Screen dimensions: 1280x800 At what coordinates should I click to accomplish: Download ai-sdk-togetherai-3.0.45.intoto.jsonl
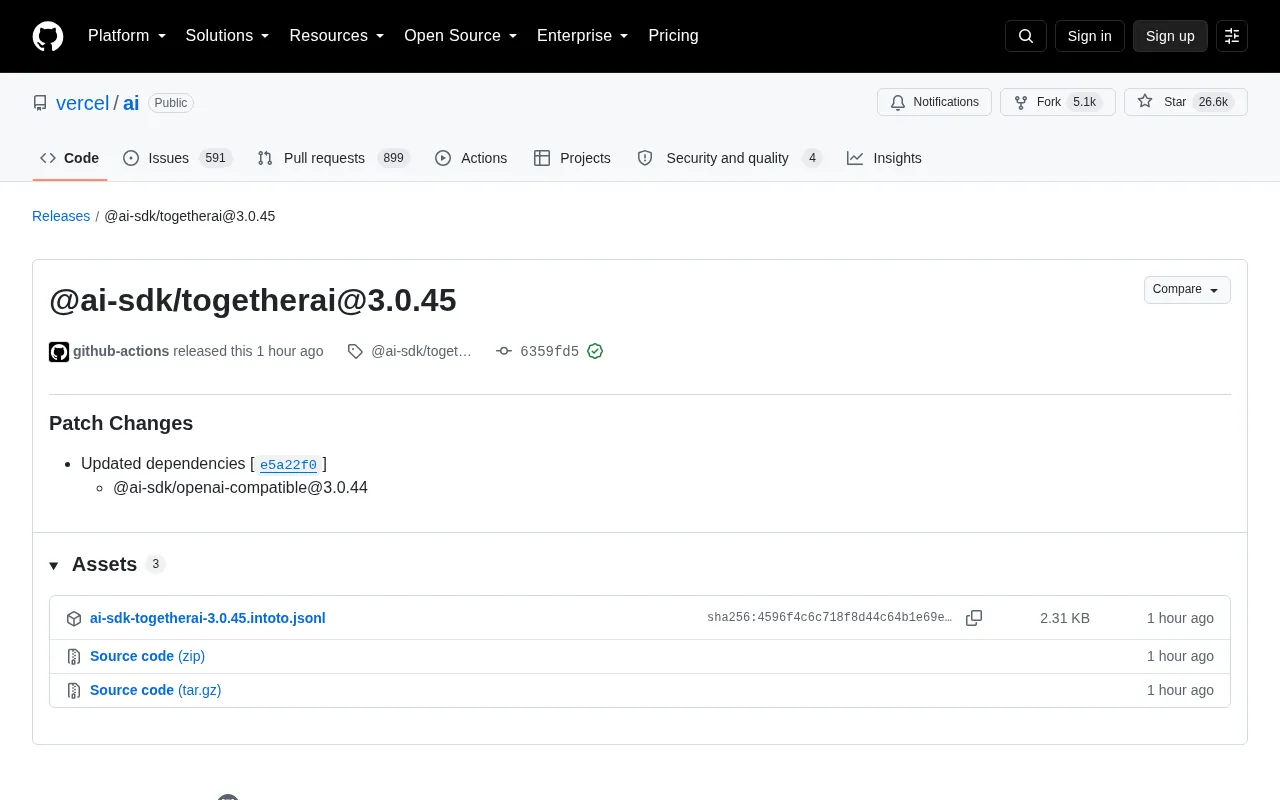(x=208, y=618)
